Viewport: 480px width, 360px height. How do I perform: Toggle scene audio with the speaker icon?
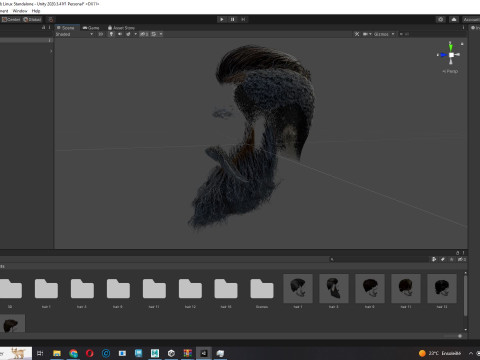coord(120,34)
